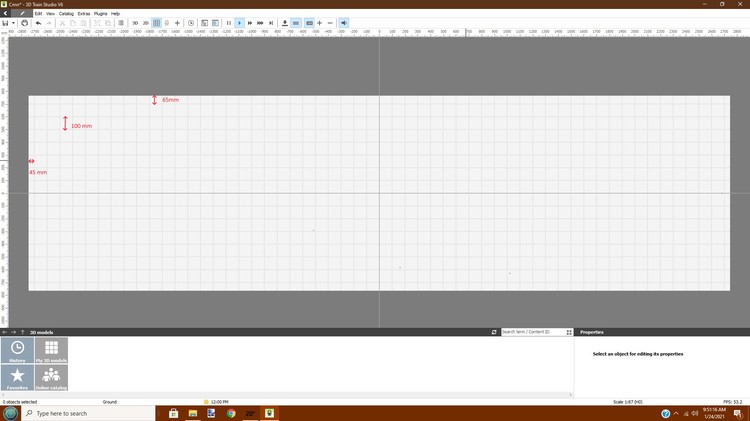Open the View menu
The width and height of the screenshot is (750, 421).
tap(50, 14)
